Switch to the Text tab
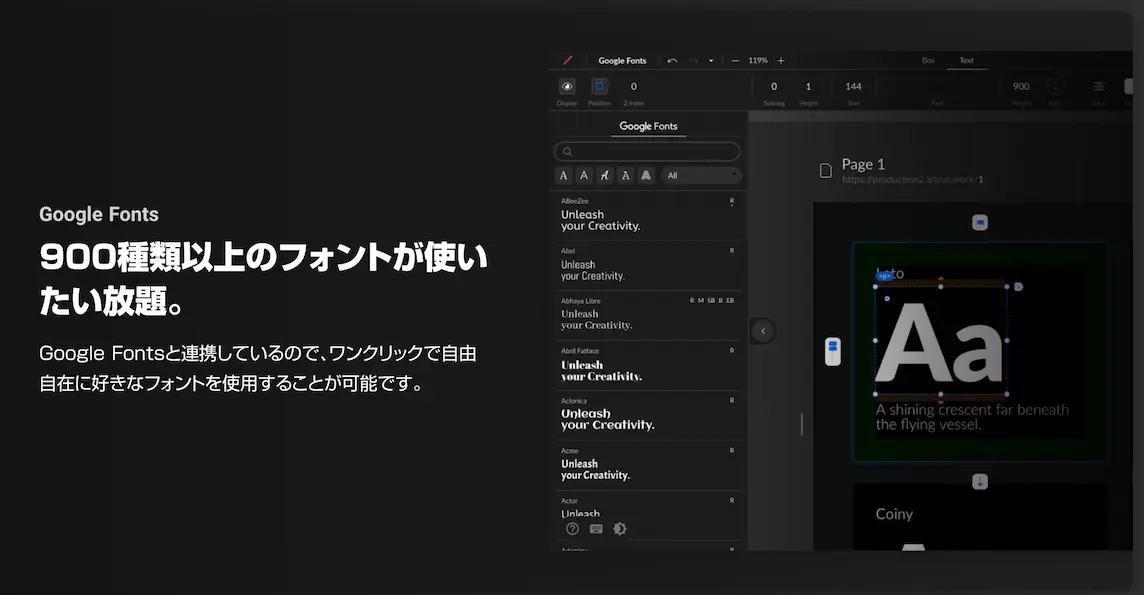Image resolution: width=1144 pixels, height=595 pixels. click(967, 61)
